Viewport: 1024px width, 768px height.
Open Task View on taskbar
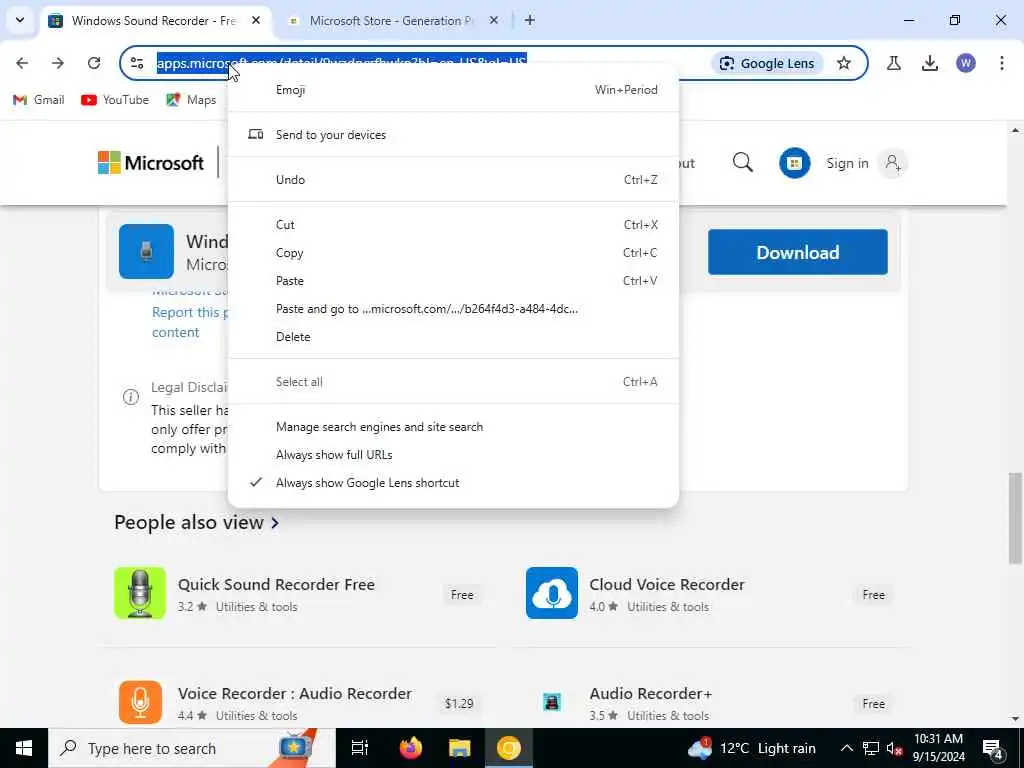click(360, 748)
